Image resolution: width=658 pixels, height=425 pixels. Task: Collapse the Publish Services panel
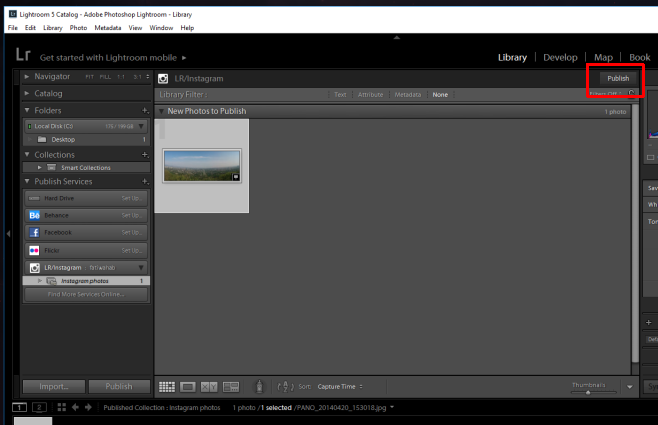click(27, 181)
